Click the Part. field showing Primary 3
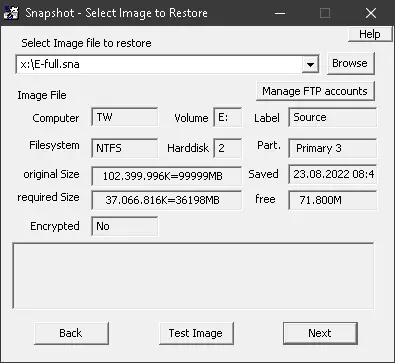Viewport: 395px width, 363px height. coord(332,148)
